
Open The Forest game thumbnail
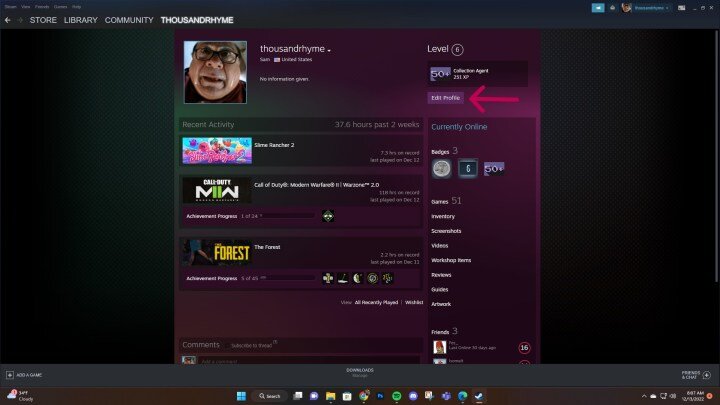click(x=217, y=252)
